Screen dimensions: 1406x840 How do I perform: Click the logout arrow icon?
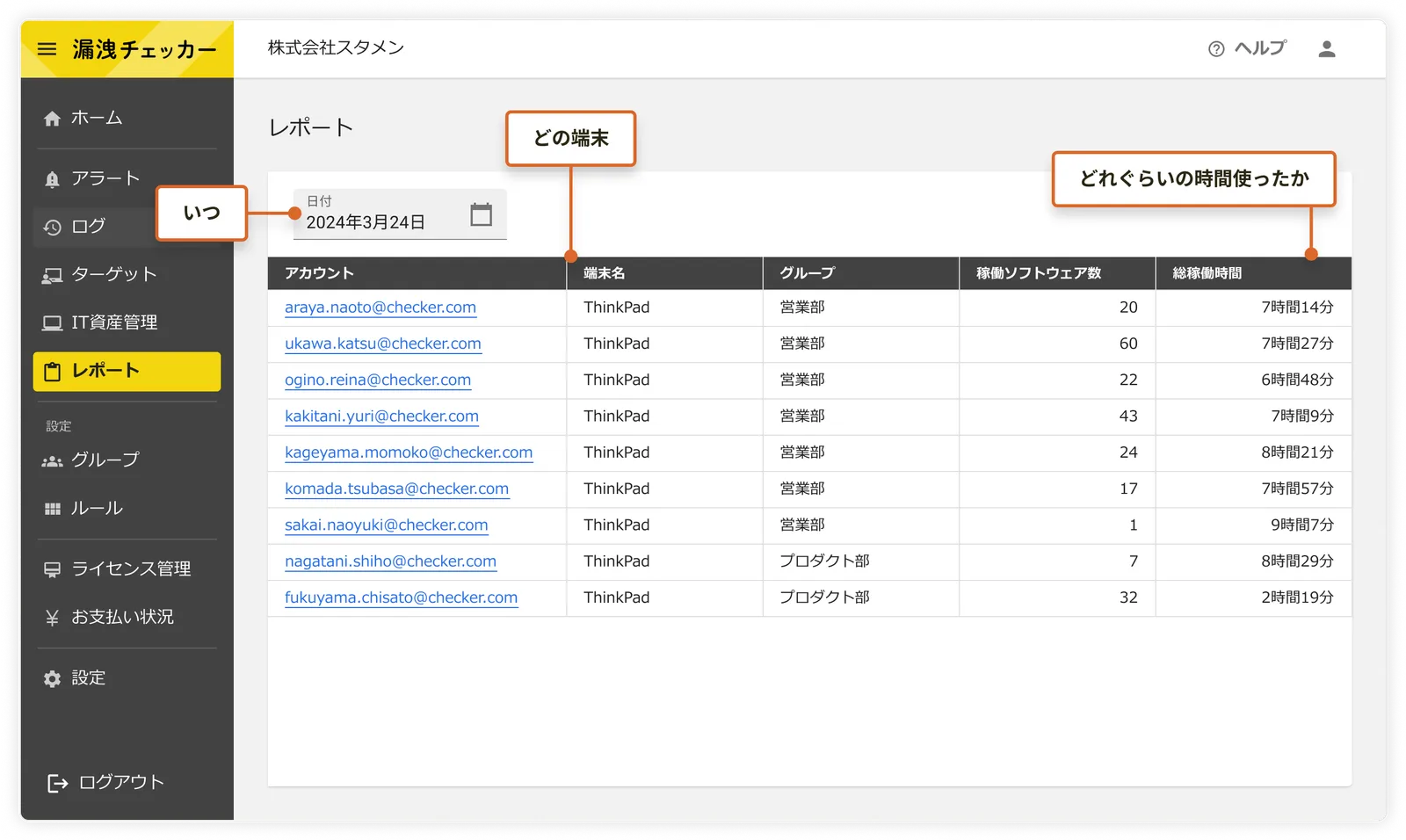(57, 783)
